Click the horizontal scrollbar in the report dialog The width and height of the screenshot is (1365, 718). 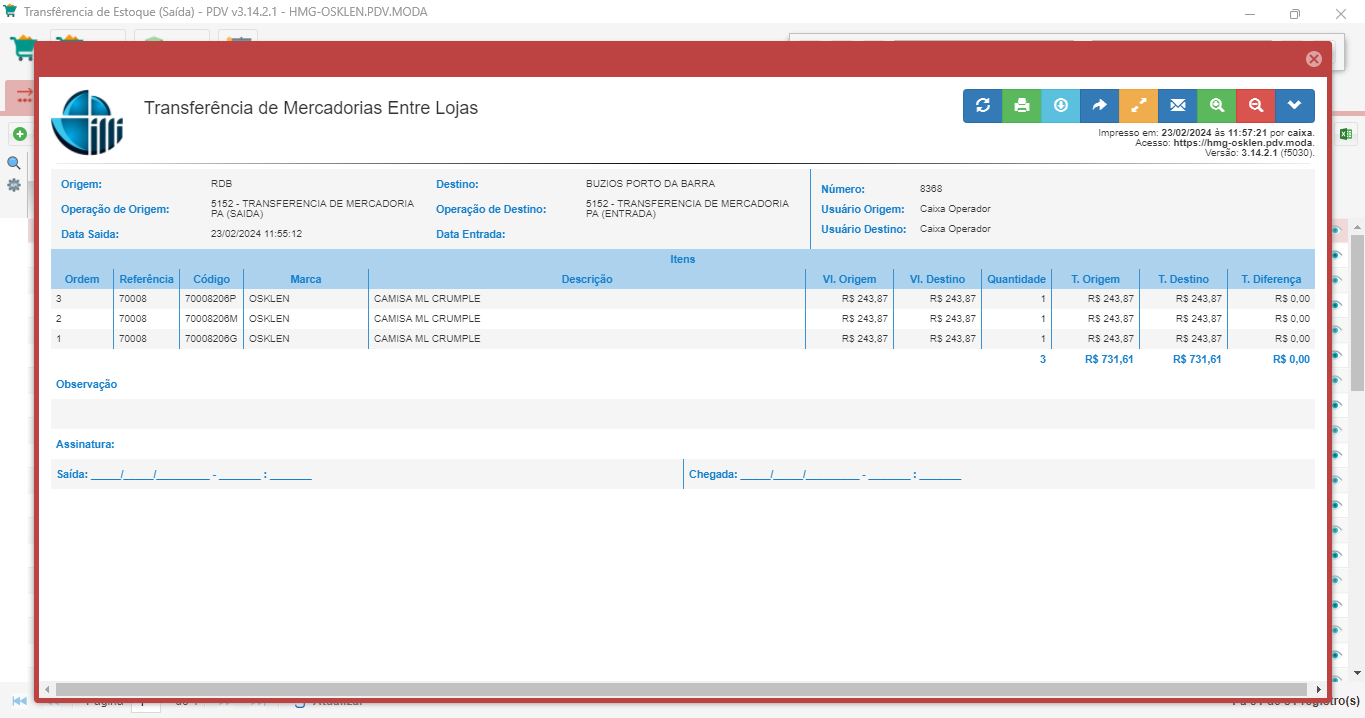point(680,689)
